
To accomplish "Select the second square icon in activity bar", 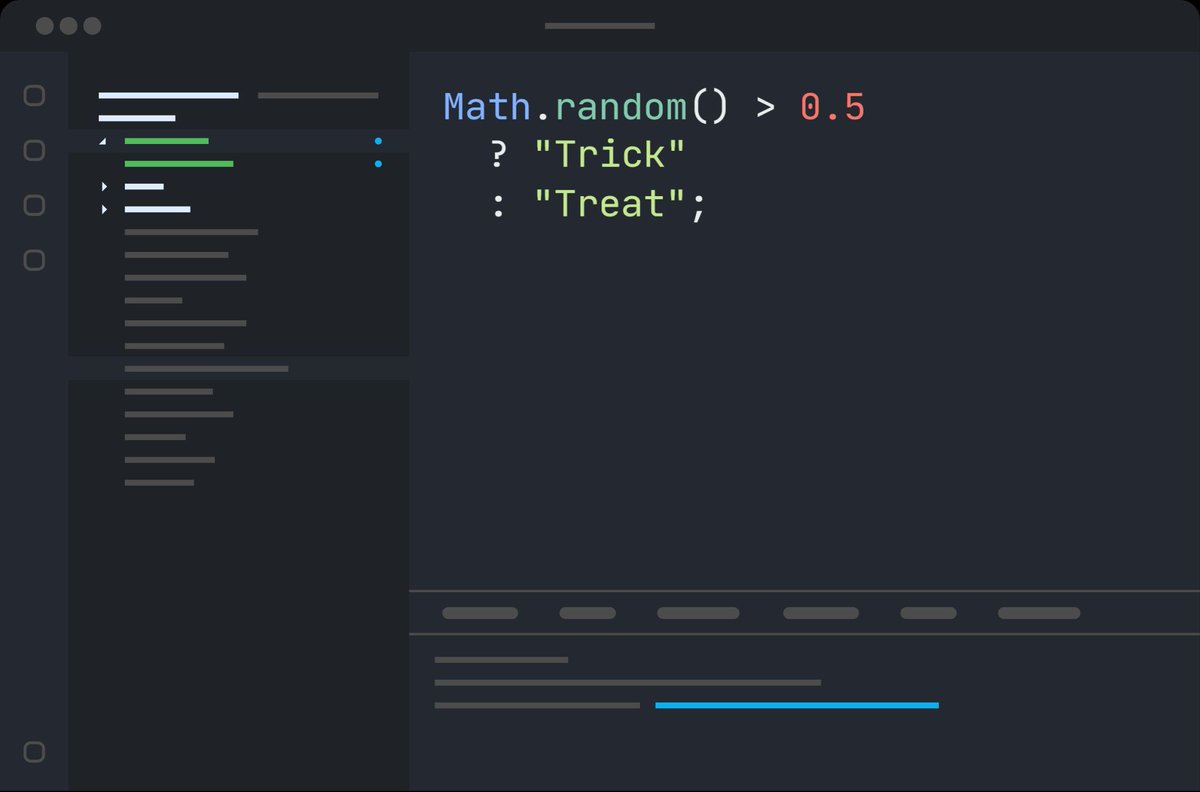I will pos(34,151).
